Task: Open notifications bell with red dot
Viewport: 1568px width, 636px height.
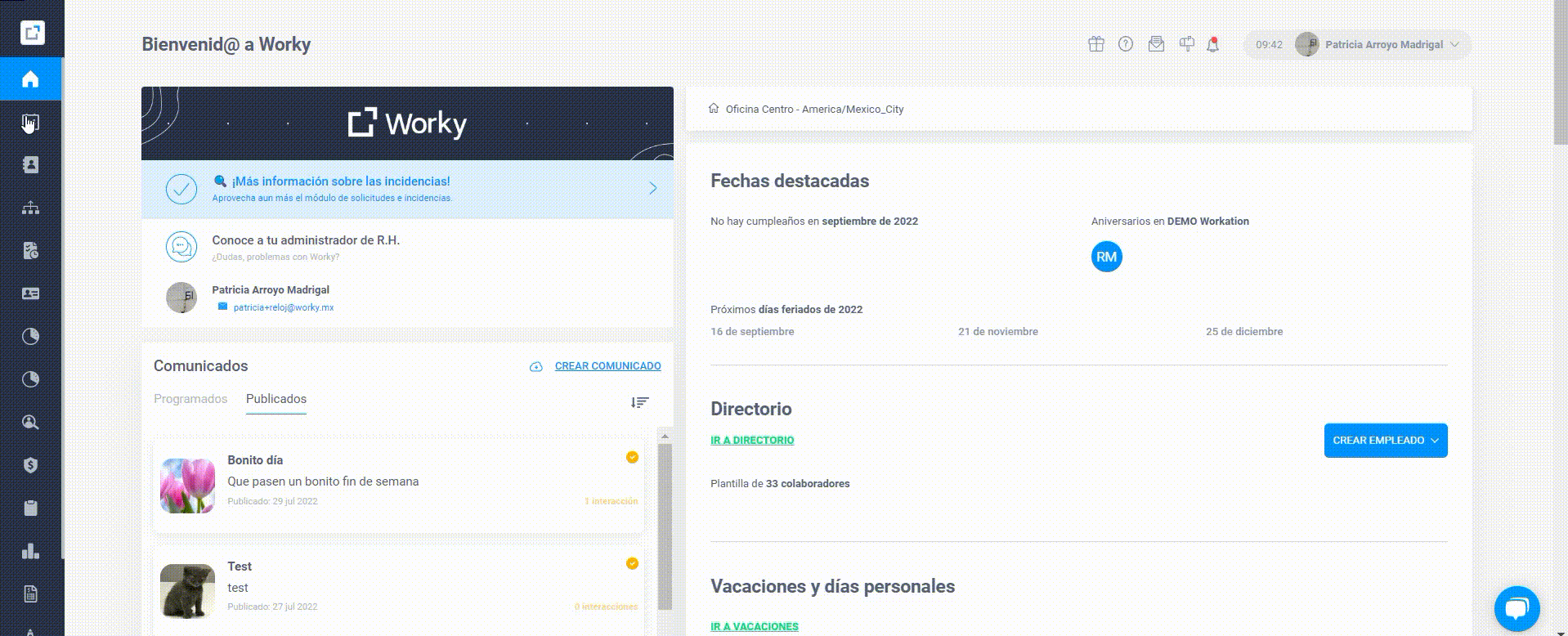Action: point(1213,44)
